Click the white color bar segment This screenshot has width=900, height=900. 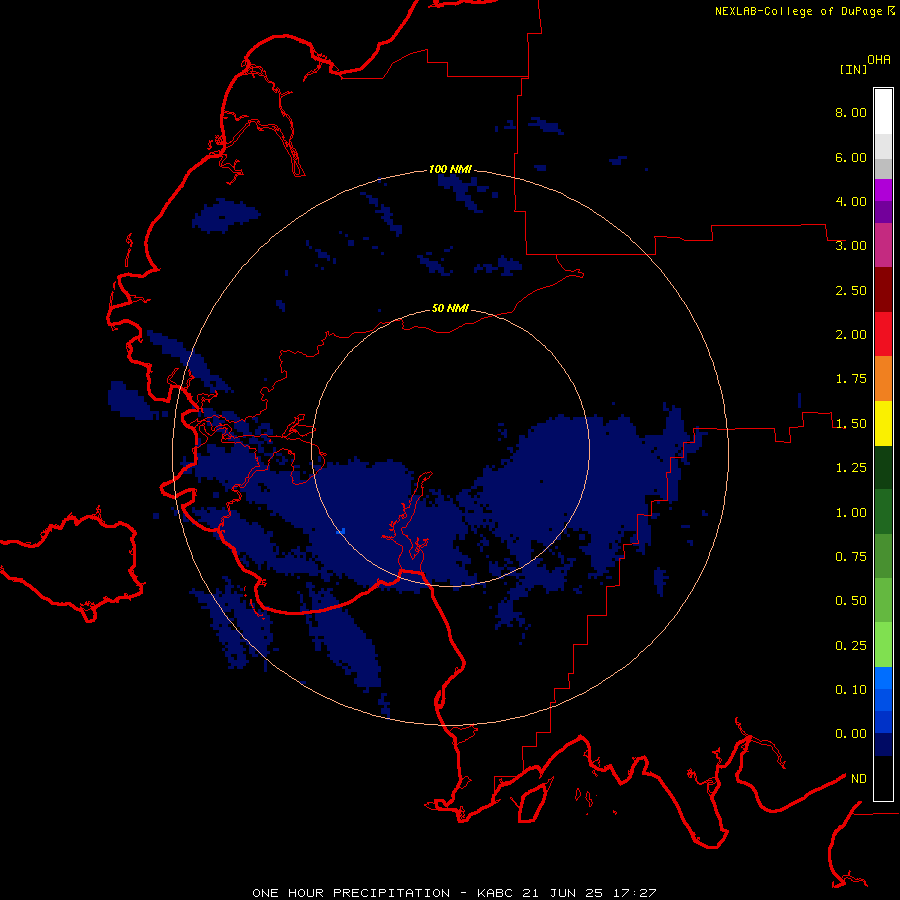tap(883, 112)
